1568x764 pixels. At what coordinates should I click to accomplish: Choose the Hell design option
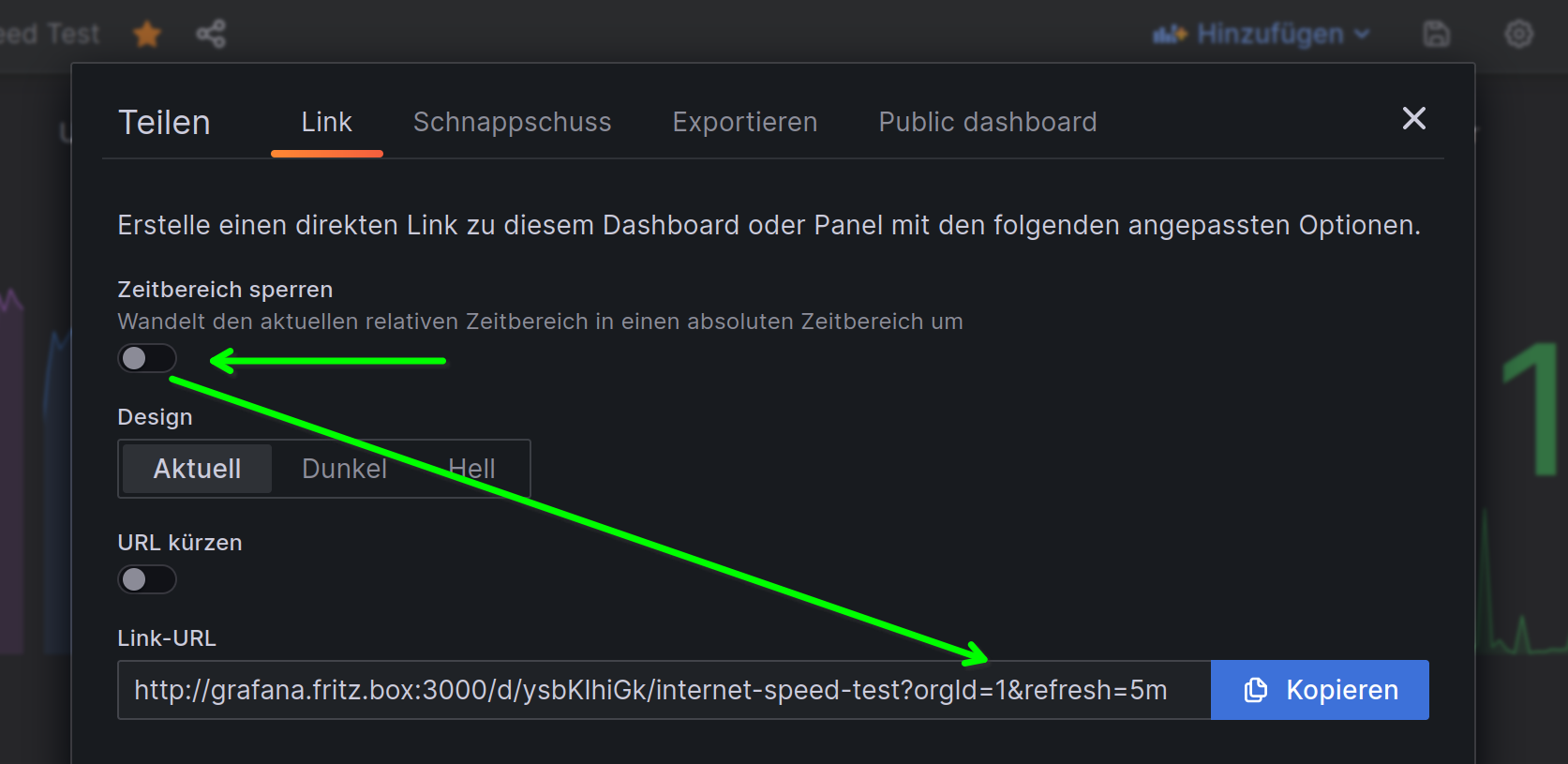pos(471,469)
